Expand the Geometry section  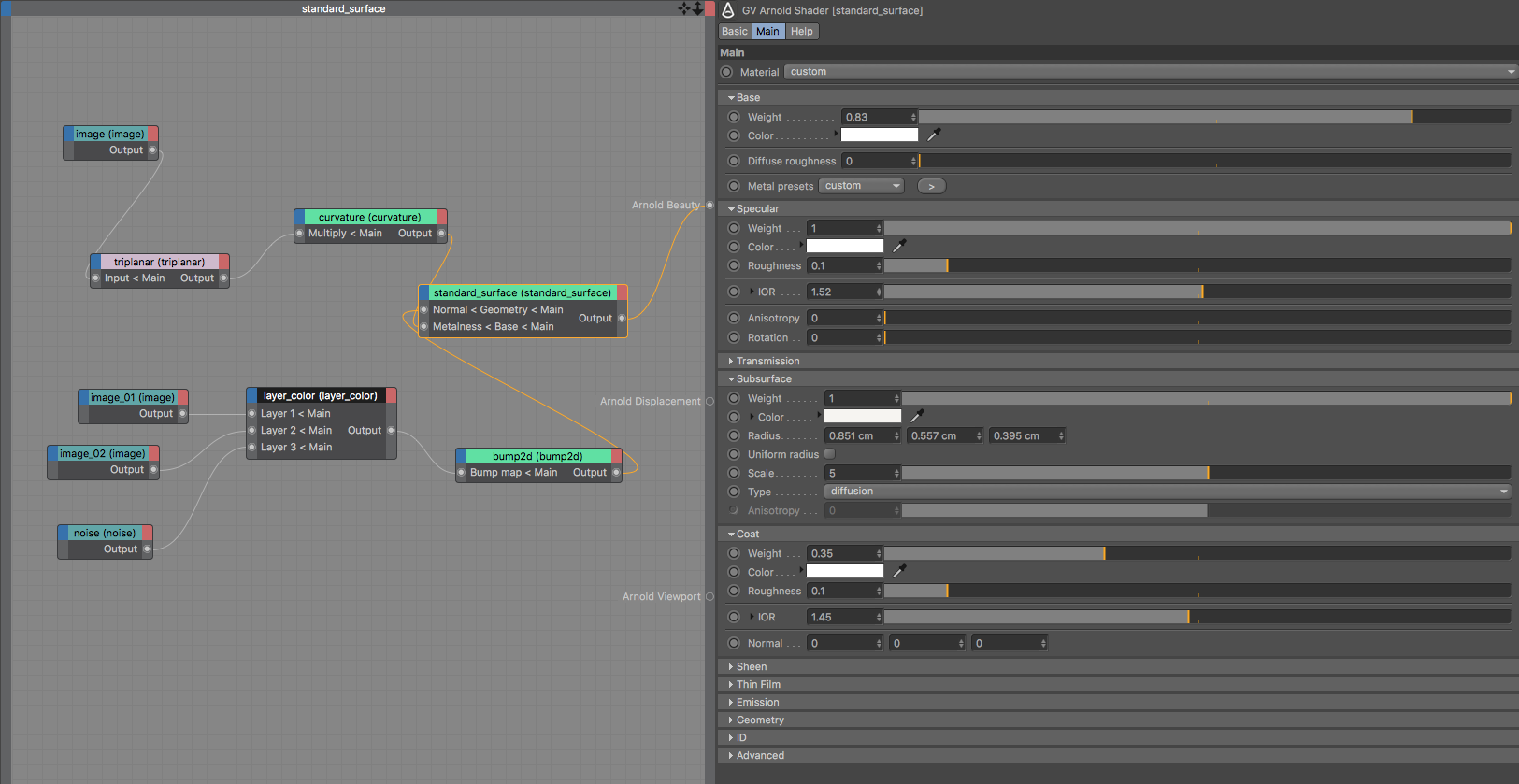pyautogui.click(x=731, y=720)
